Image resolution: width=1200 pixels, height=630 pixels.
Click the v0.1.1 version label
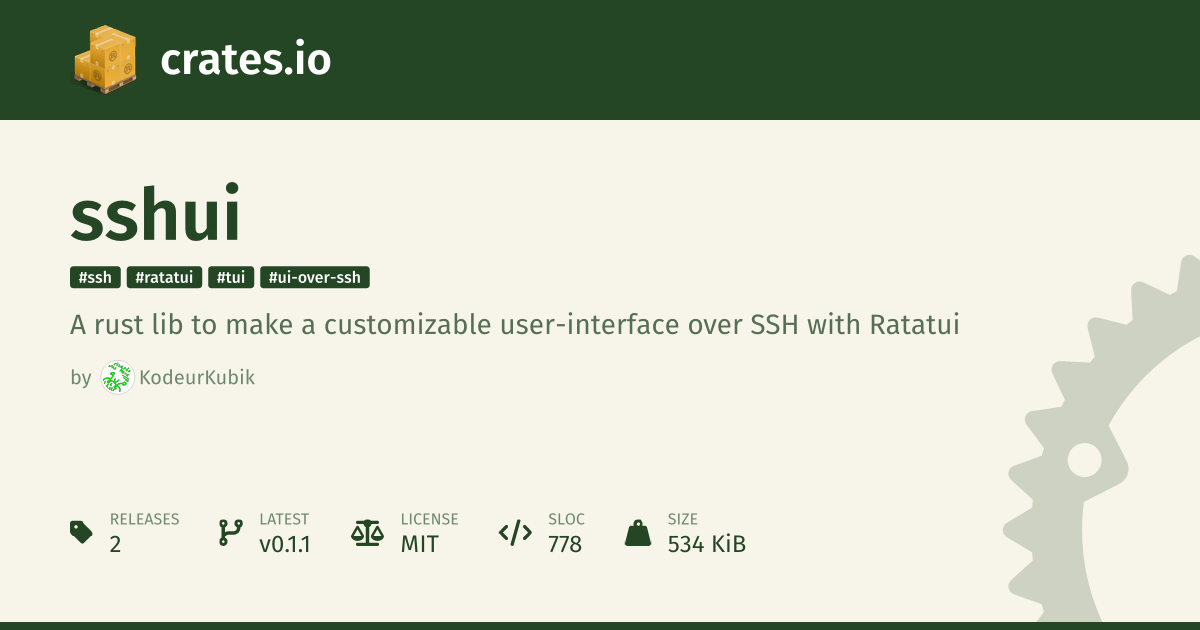[284, 545]
